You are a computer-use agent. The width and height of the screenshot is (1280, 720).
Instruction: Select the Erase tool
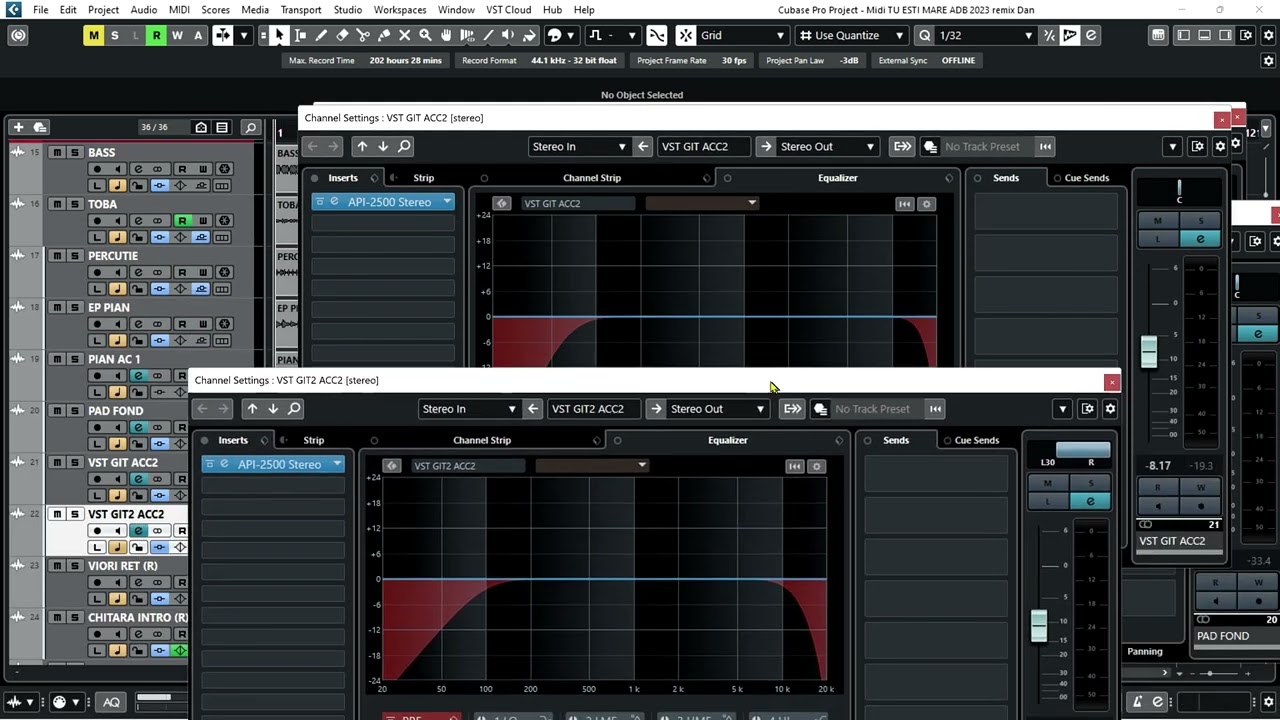click(x=342, y=35)
